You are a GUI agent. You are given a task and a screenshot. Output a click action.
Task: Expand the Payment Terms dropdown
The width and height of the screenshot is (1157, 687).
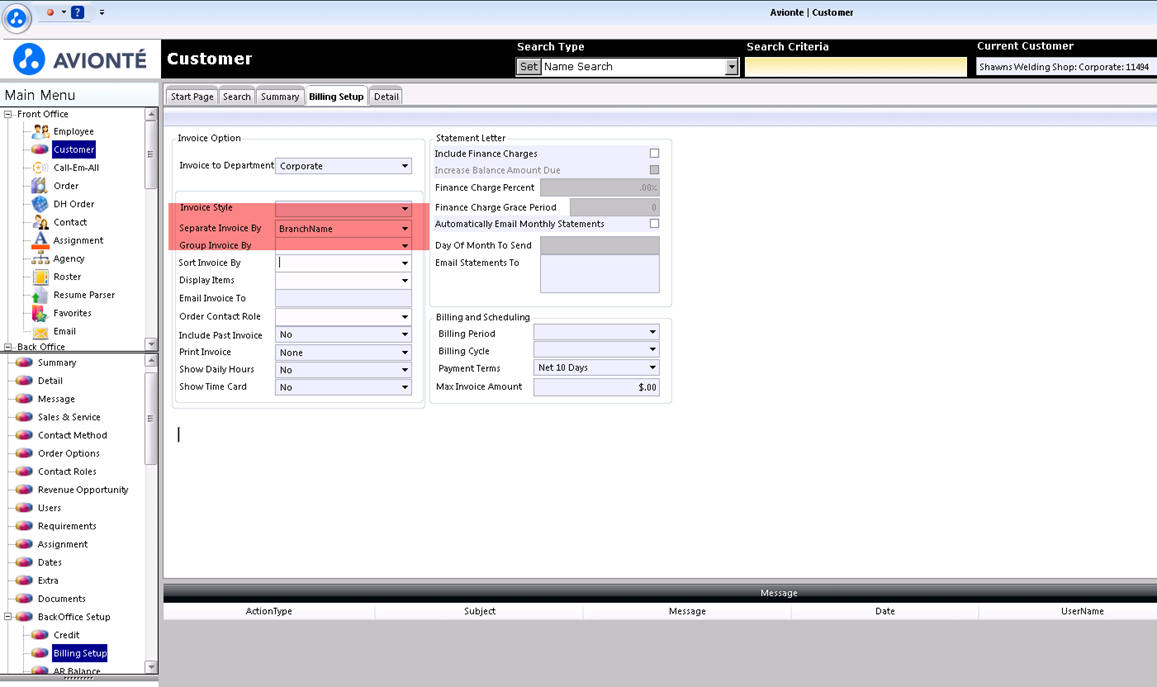coord(596,367)
